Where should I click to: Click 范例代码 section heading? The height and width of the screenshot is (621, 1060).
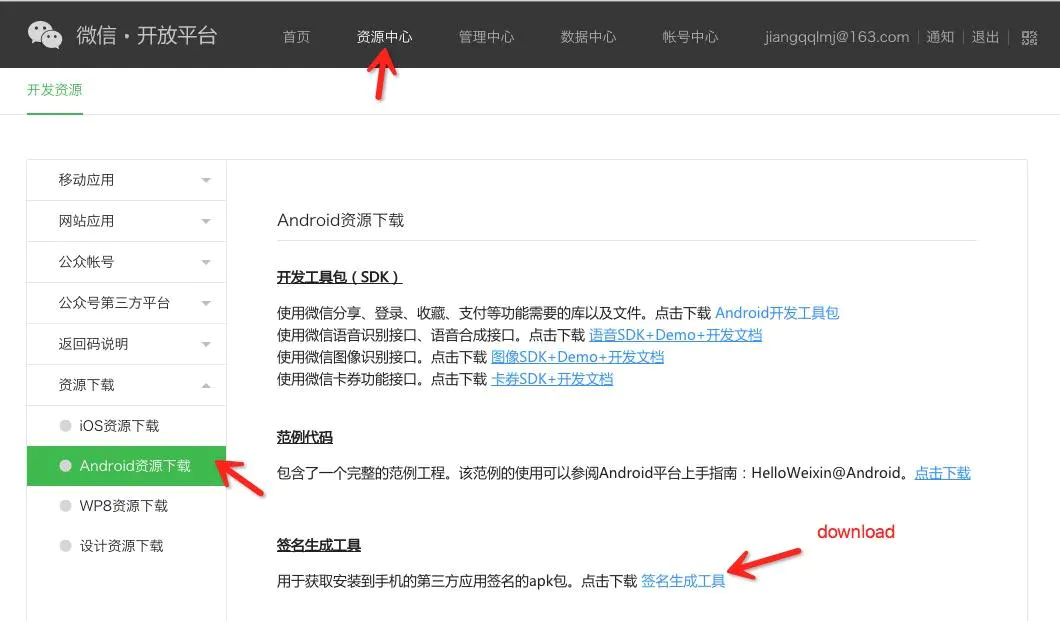(x=304, y=437)
